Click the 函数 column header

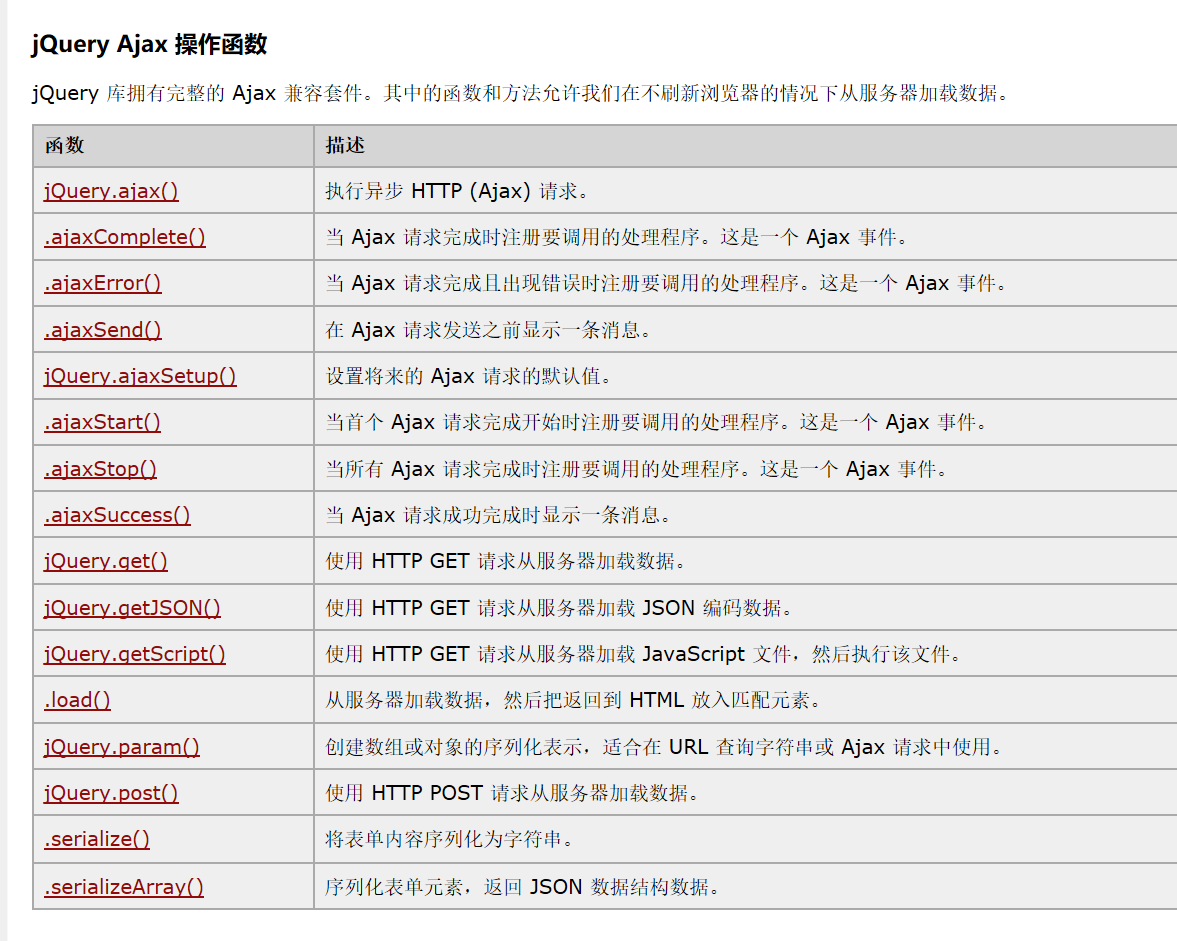click(x=65, y=146)
